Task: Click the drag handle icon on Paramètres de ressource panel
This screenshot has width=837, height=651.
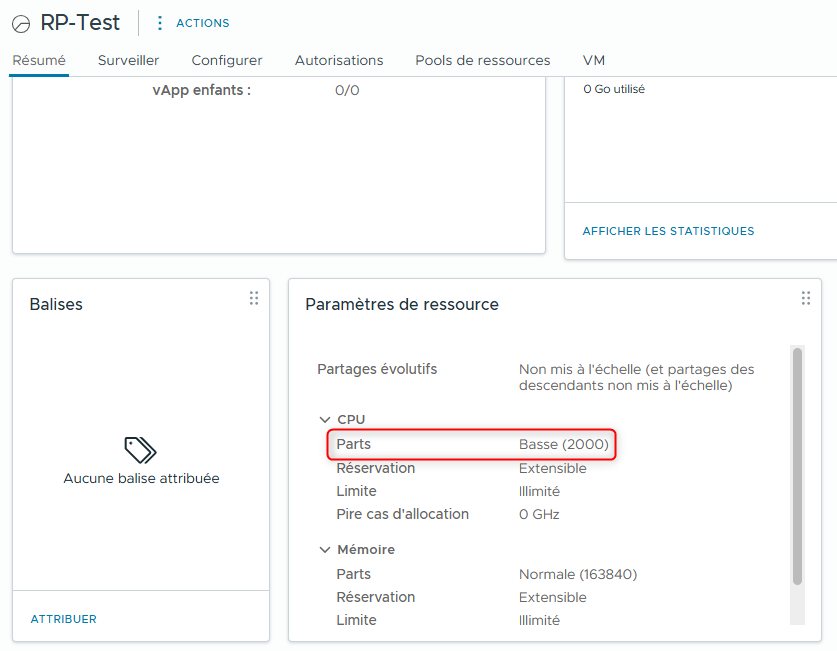Action: coord(805,297)
